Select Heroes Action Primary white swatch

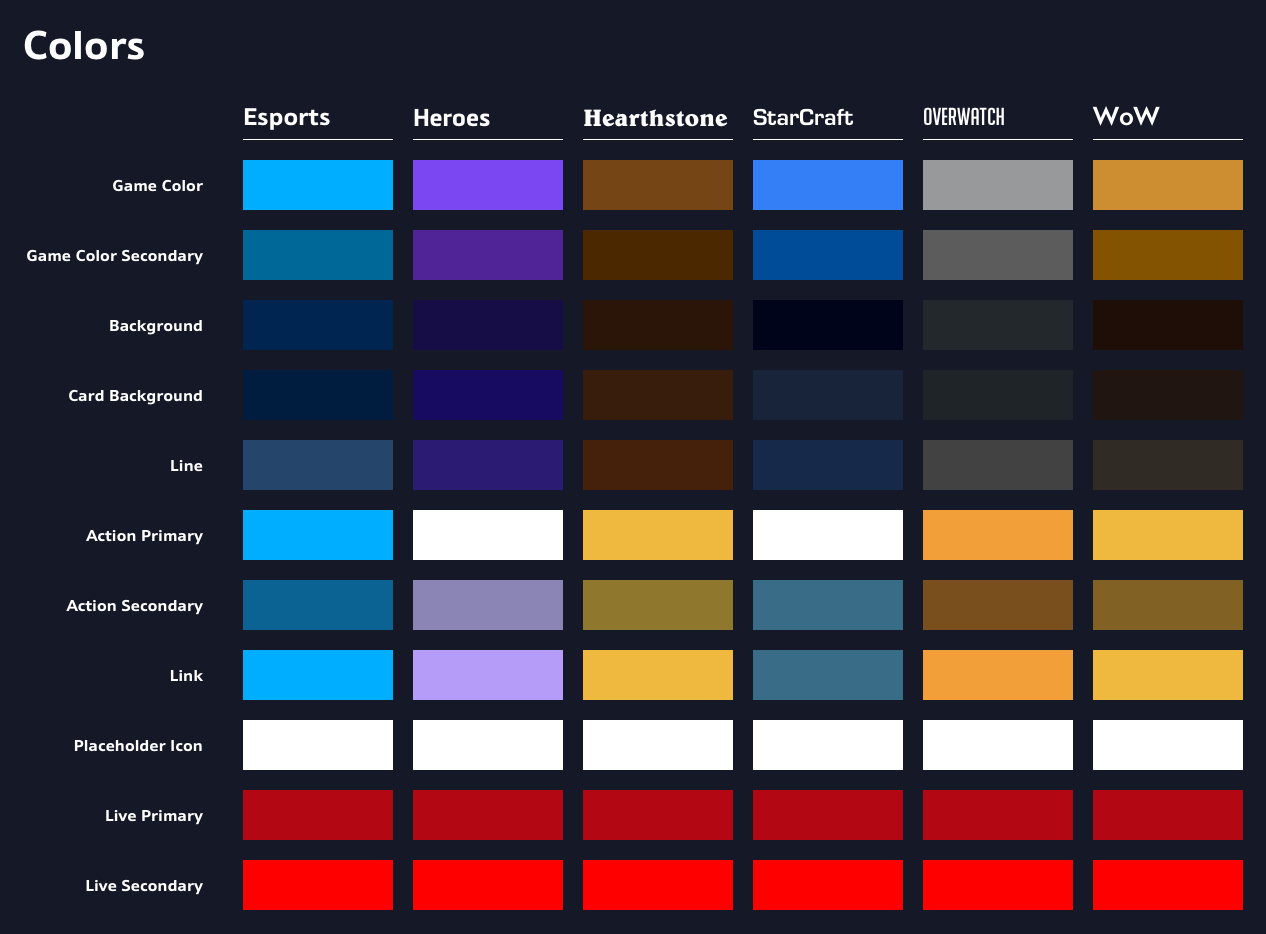488,535
